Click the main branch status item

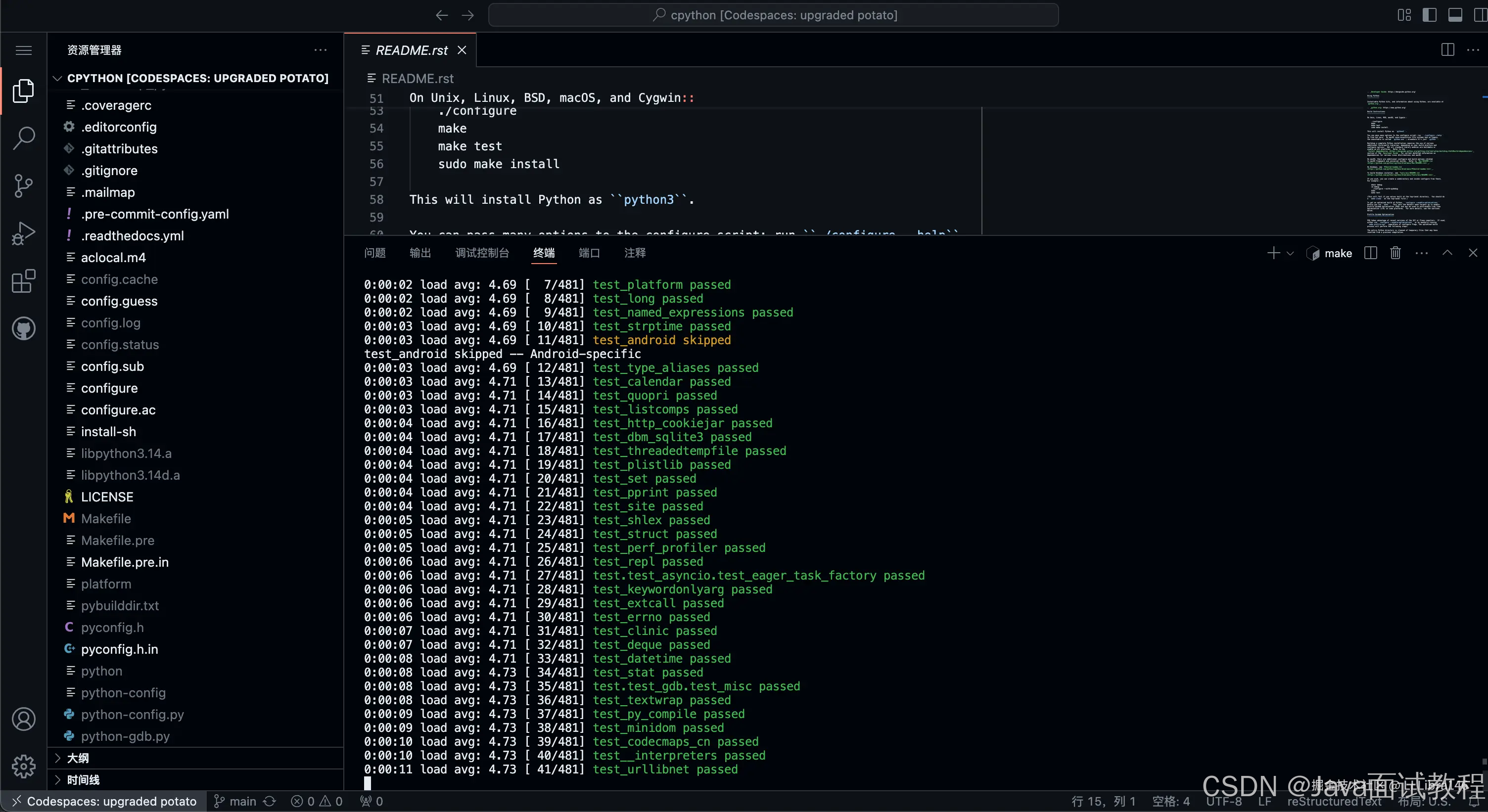235,801
